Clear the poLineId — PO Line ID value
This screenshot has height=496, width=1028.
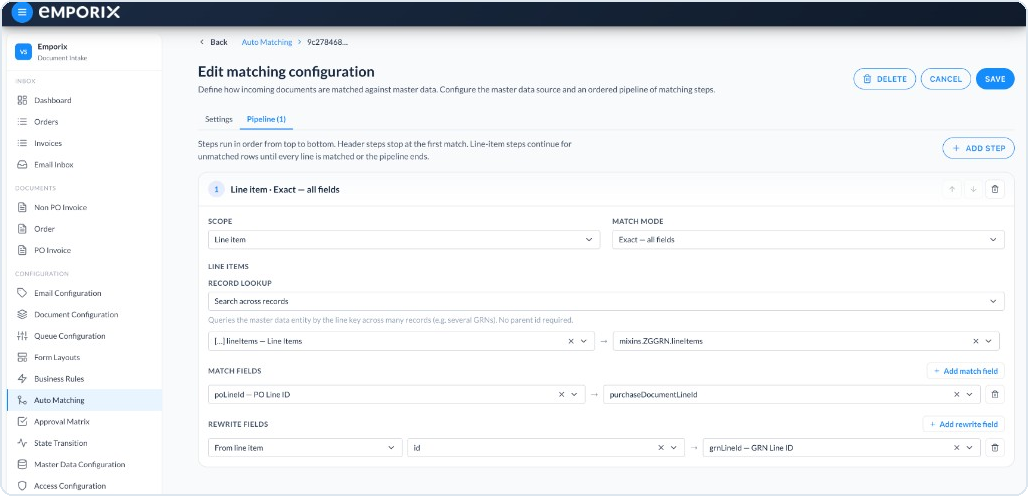tap(561, 394)
